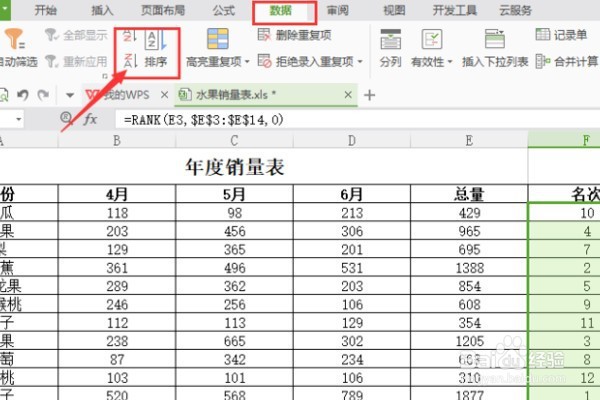This screenshot has height=400, width=600.
Task: Click the 插入下拉列表 insert dropdown icon
Action: point(495,39)
